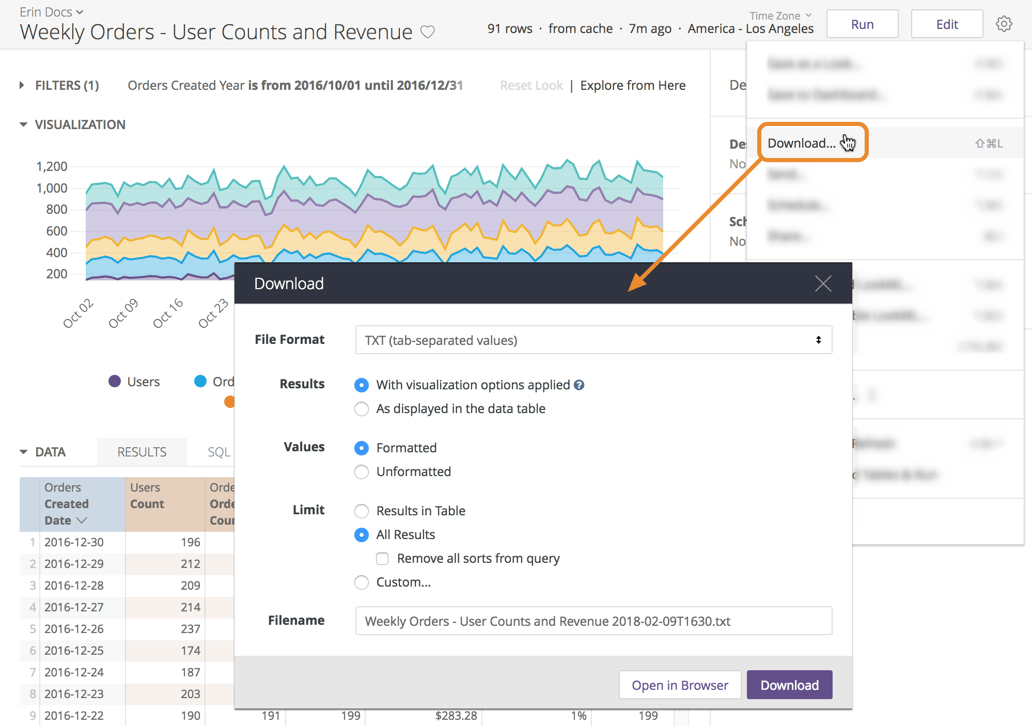
Task: Select 'Results in Table' limit option
Action: (x=362, y=511)
